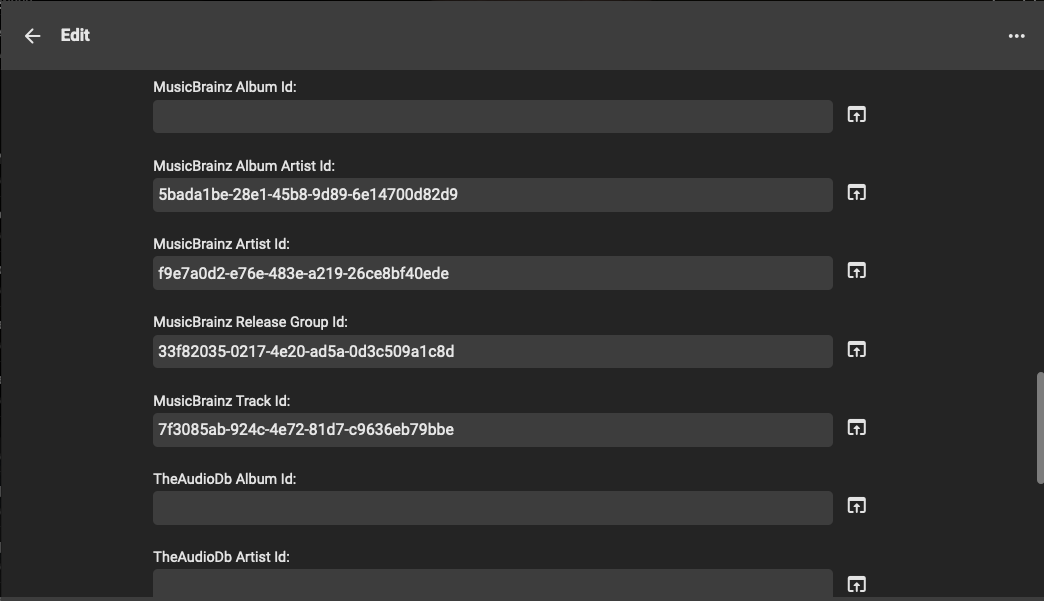Screen dimensions: 1044x601
Task: Click the empty TheAudioDb Album Id field
Action: pyautogui.click(x=492, y=508)
